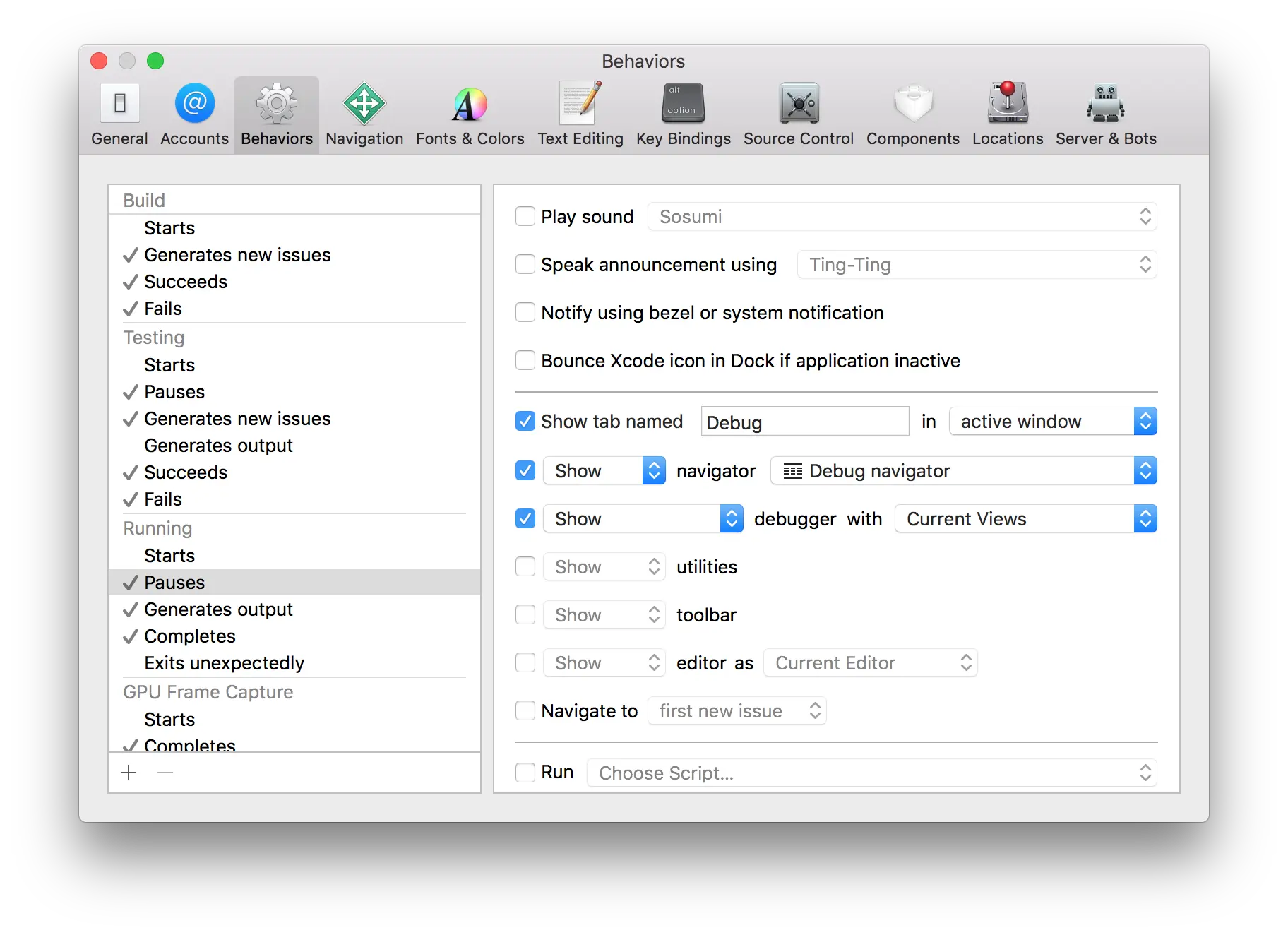Select Testing Starts behavior
1288x935 pixels.
click(x=294, y=365)
